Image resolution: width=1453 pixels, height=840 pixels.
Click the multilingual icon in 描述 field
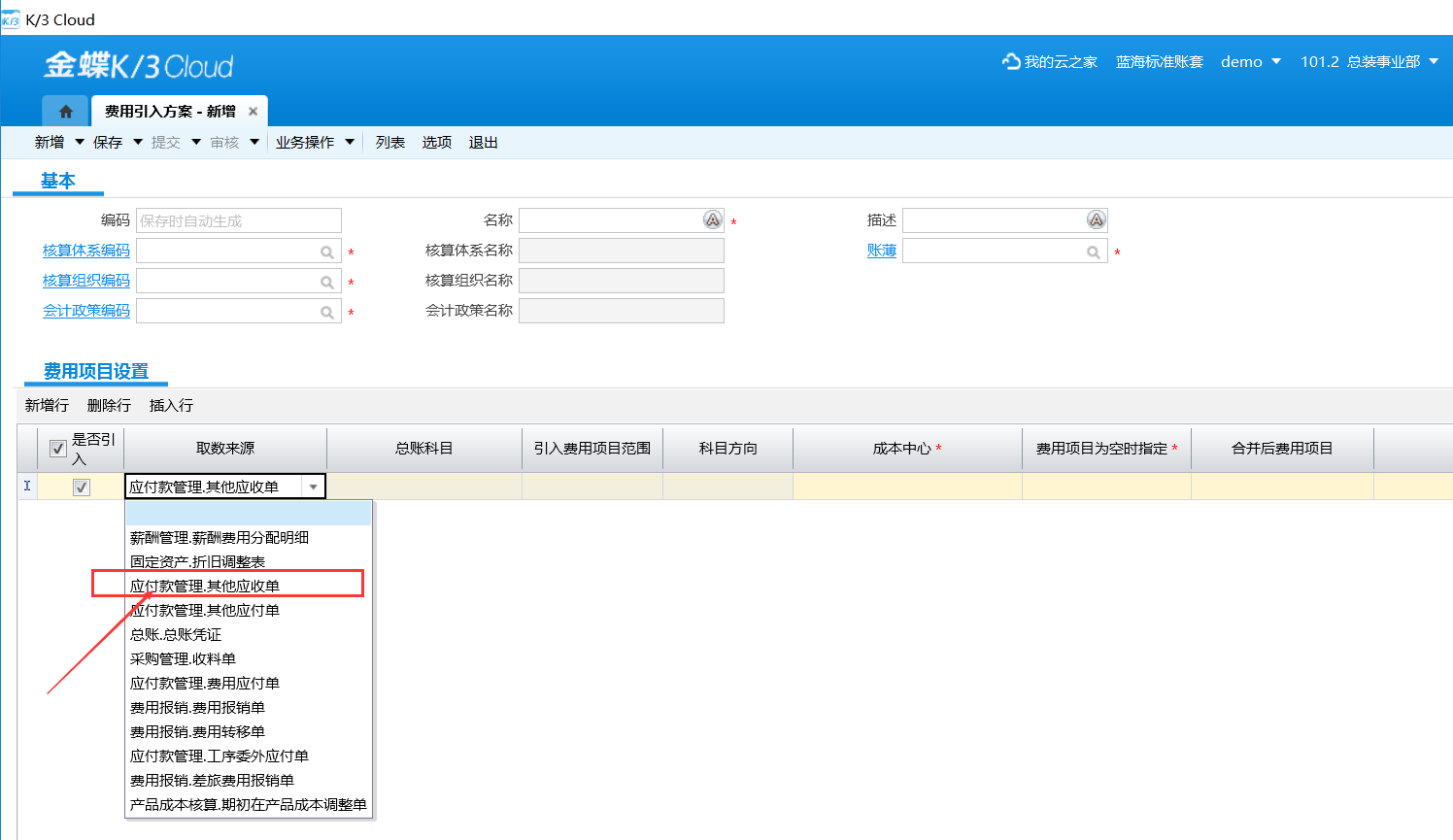pos(1097,220)
